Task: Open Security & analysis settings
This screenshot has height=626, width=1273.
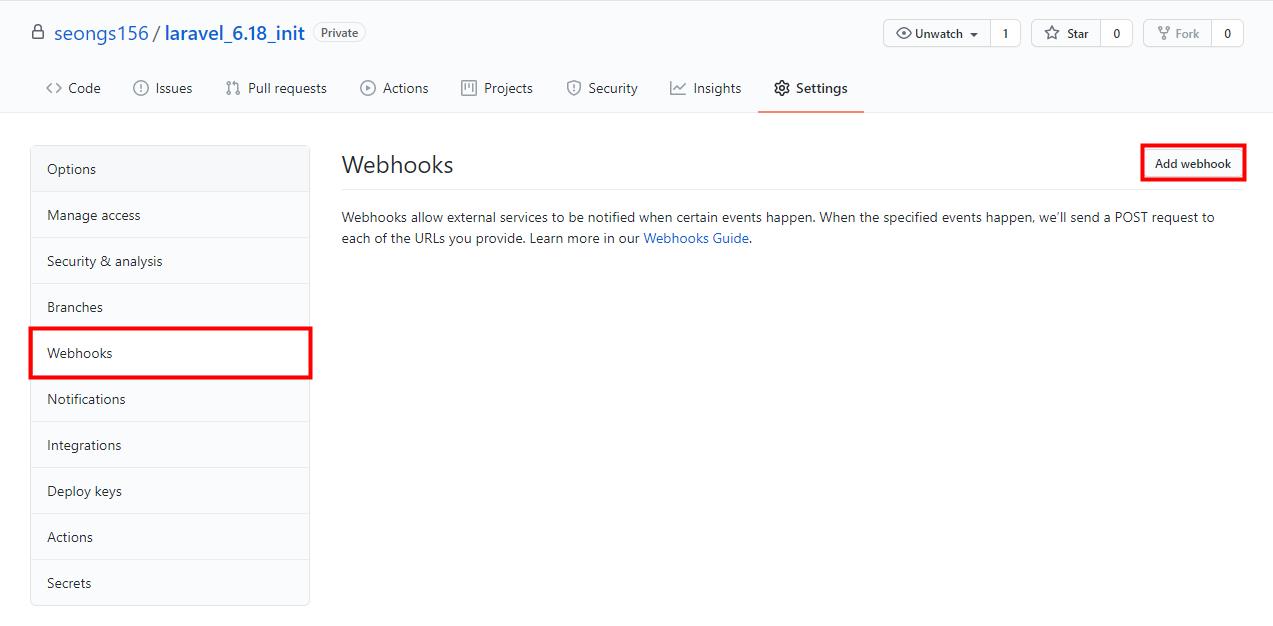Action: [x=170, y=261]
